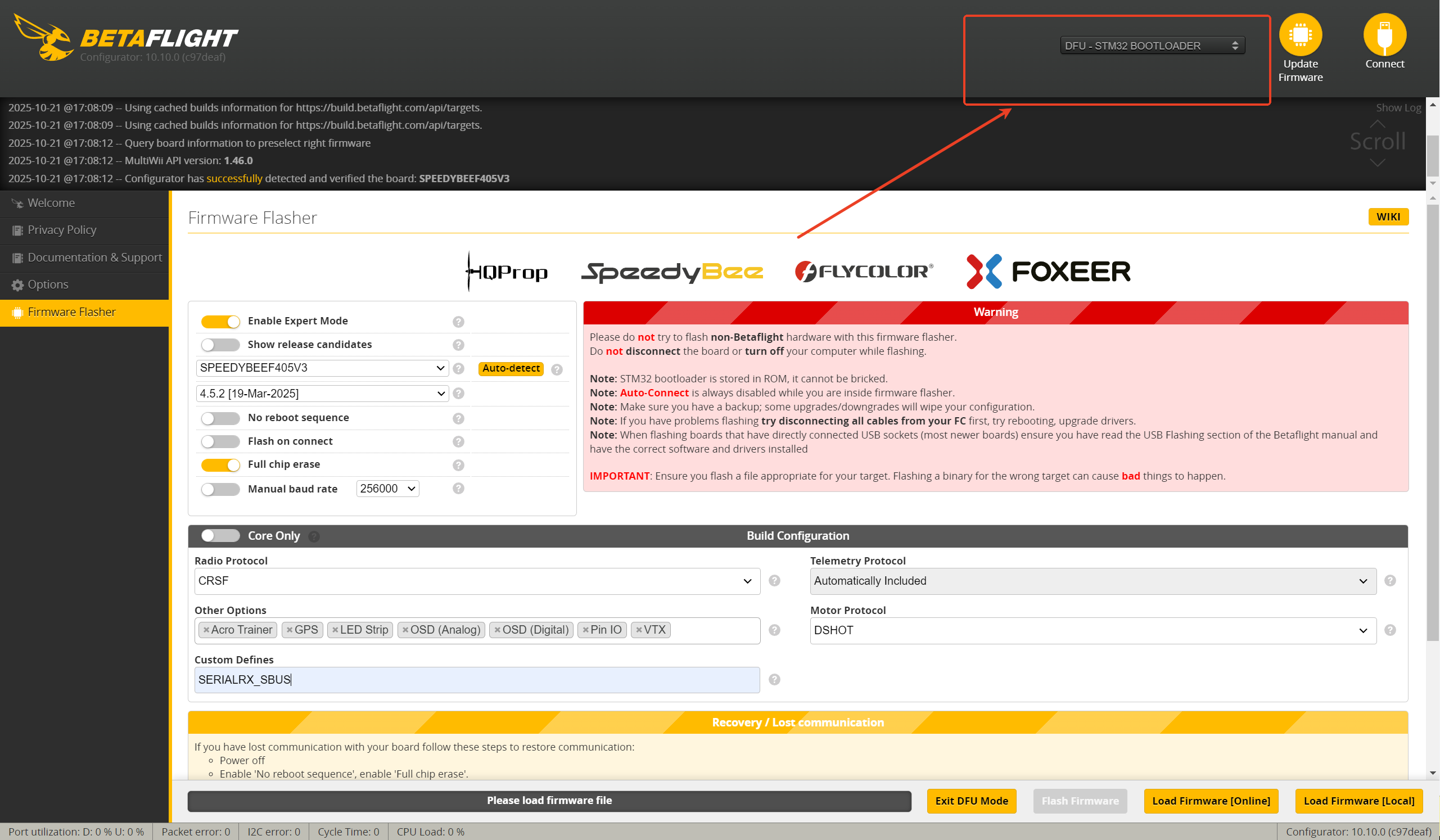This screenshot has width=1440, height=840.
Task: Click the Connect USB icon
Action: pos(1384,35)
